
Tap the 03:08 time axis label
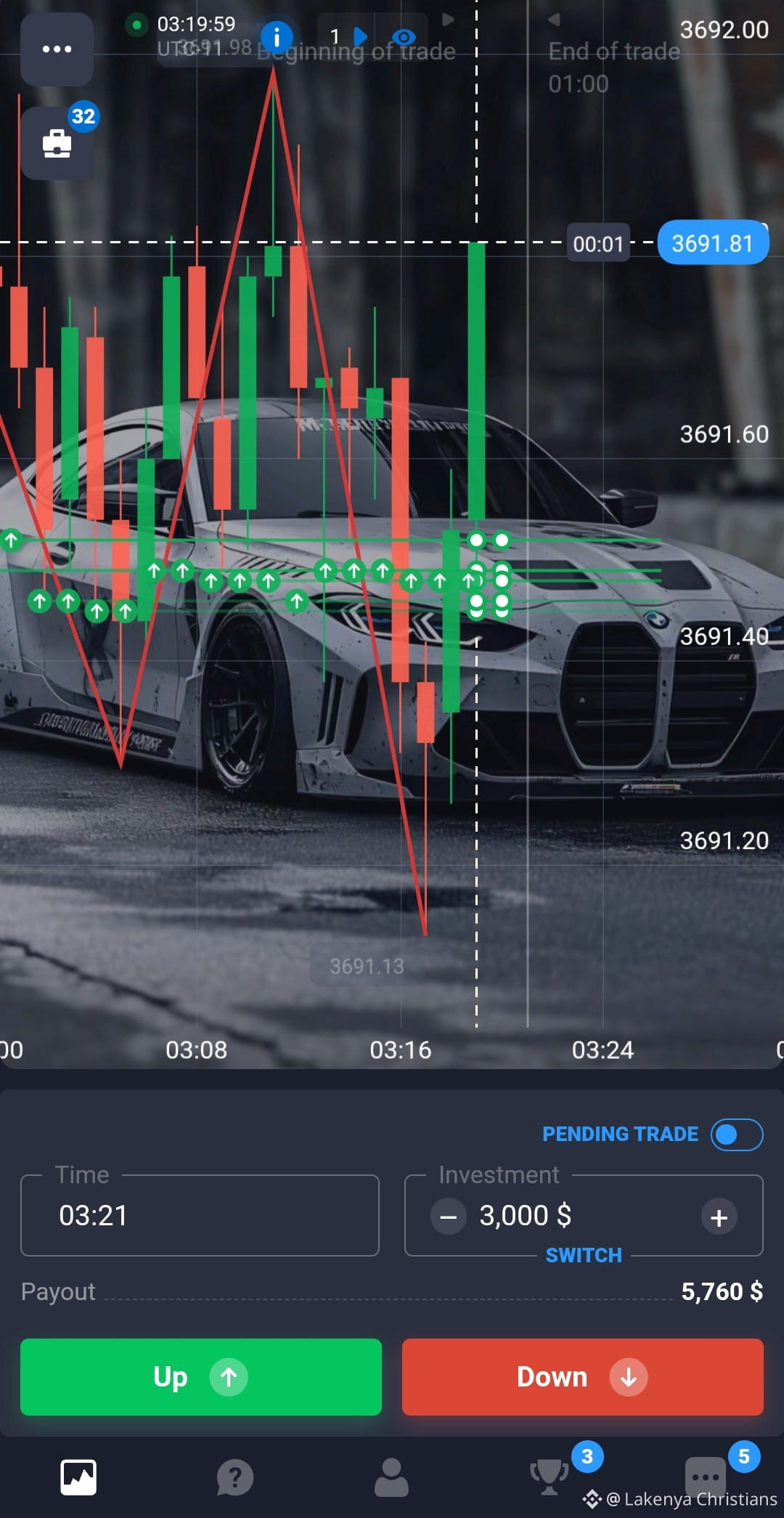pos(197,1050)
